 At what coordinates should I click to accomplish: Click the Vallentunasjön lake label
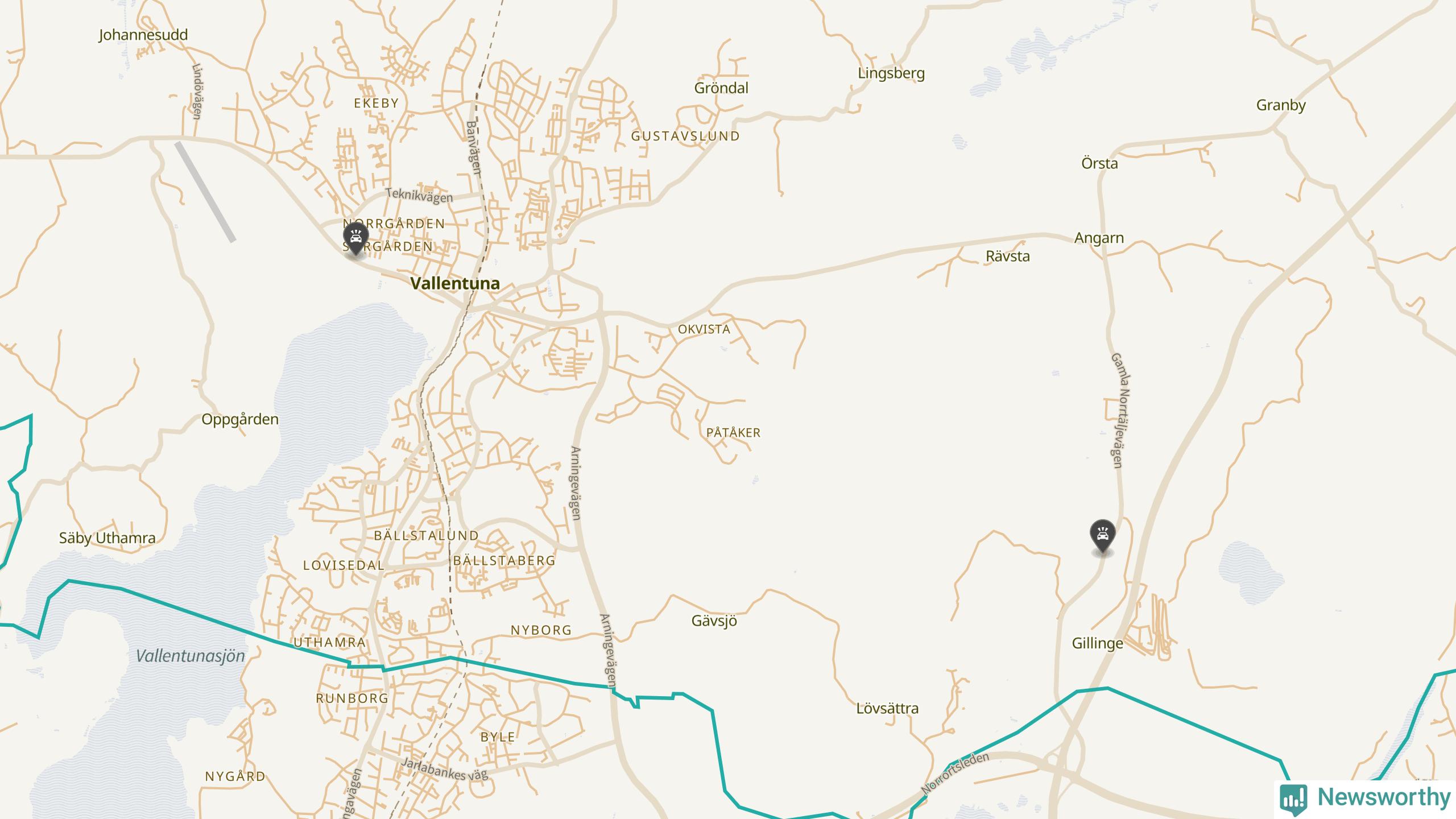point(191,656)
